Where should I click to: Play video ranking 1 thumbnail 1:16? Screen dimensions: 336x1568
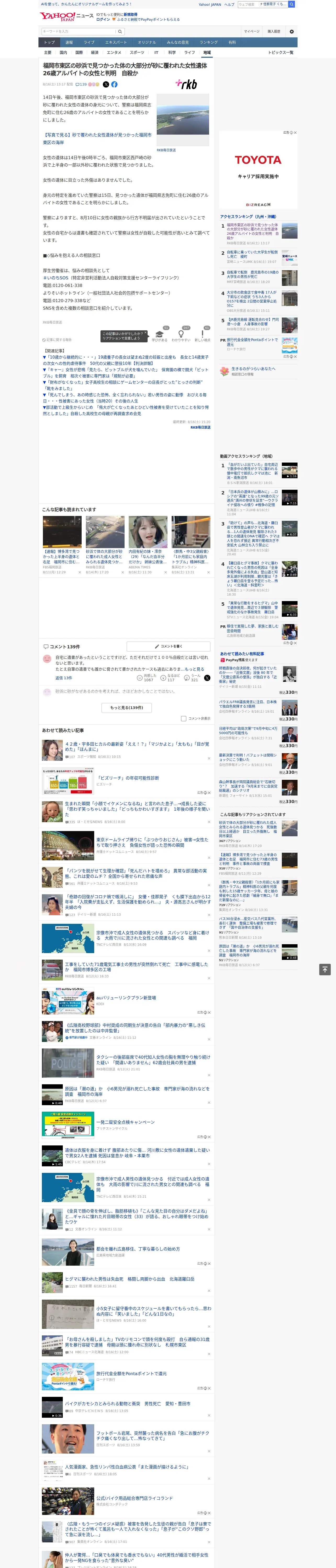(x=289, y=470)
